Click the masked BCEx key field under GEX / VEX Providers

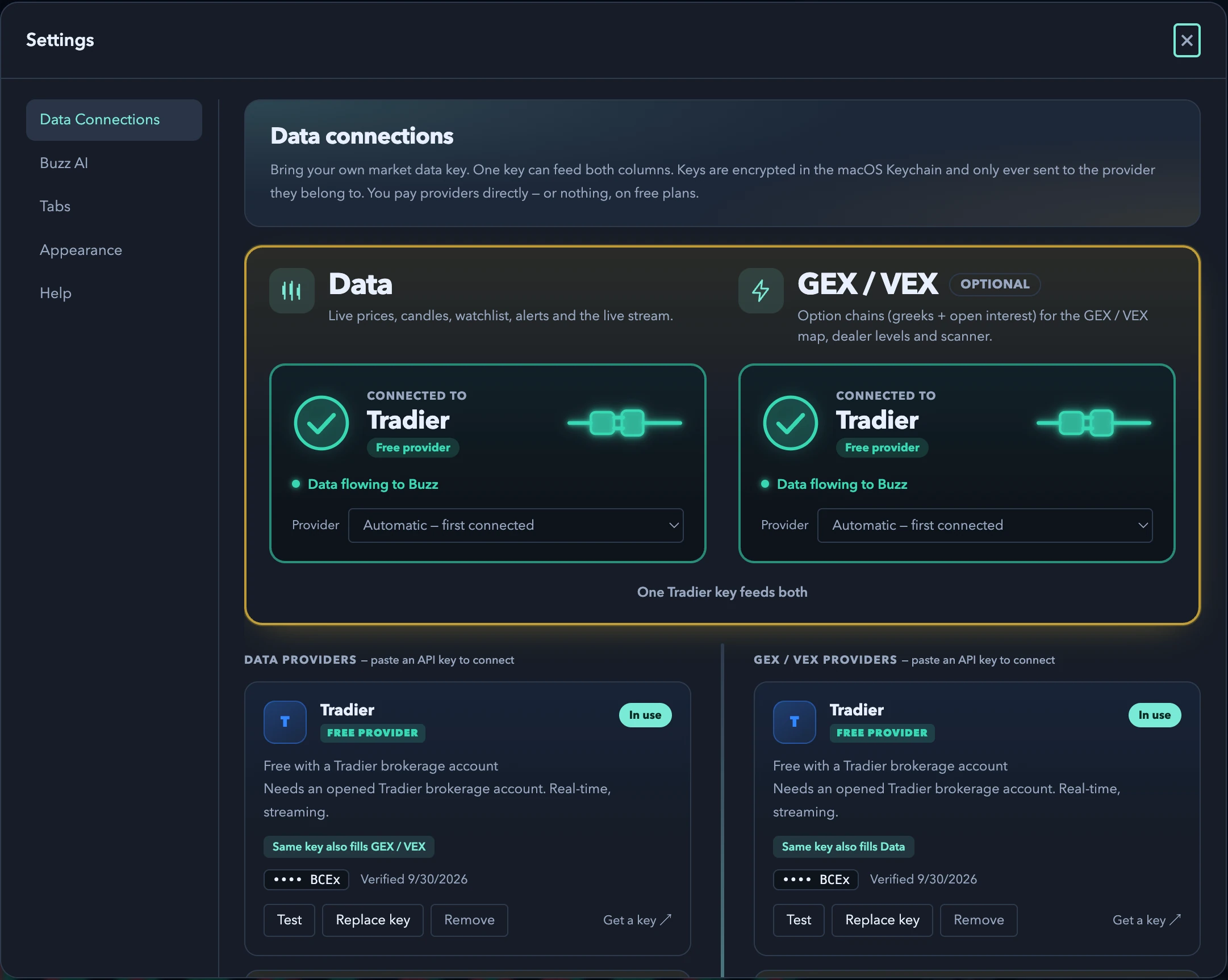click(x=816, y=880)
